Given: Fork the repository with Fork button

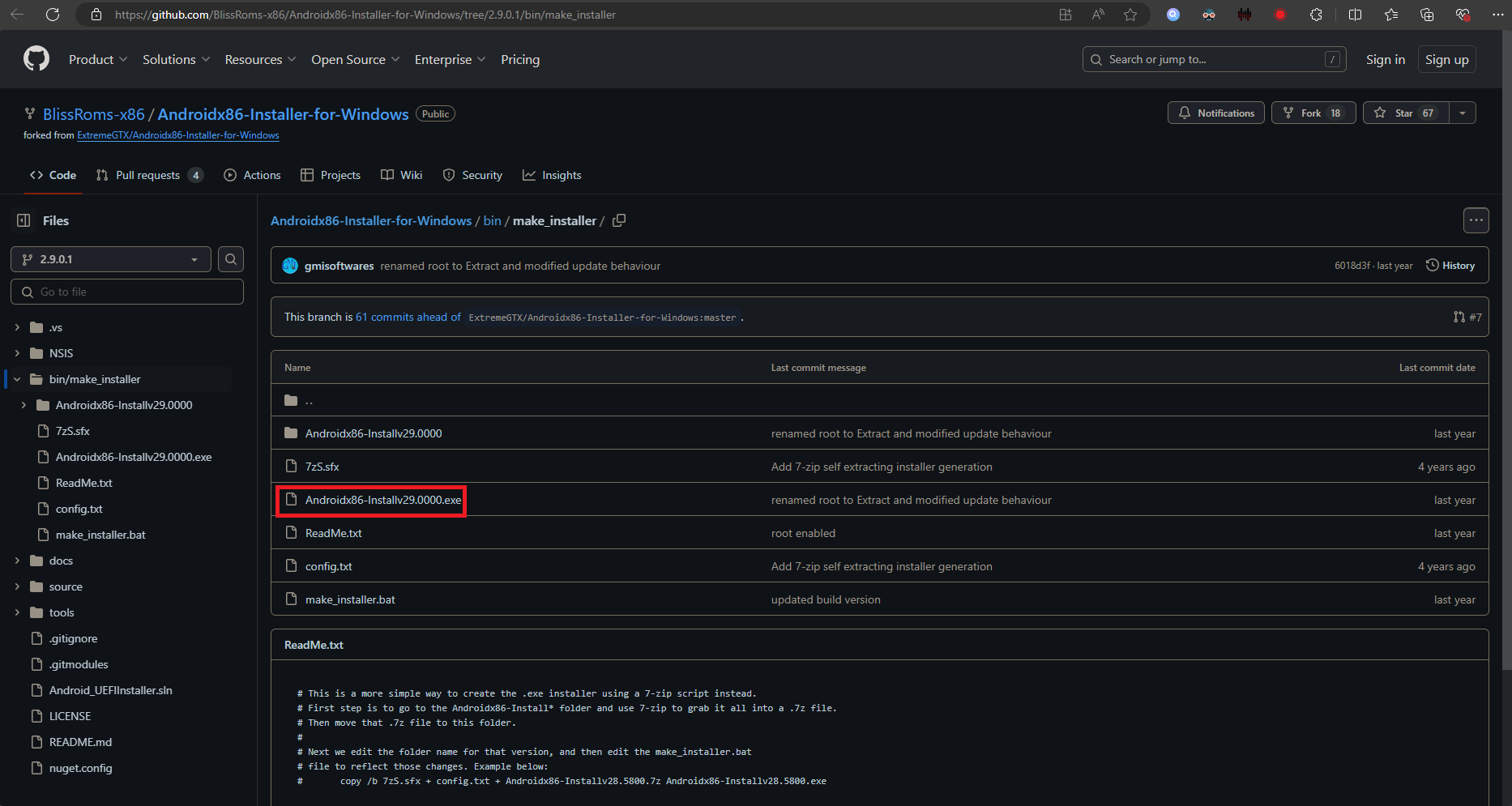Looking at the screenshot, I should pos(1313,113).
